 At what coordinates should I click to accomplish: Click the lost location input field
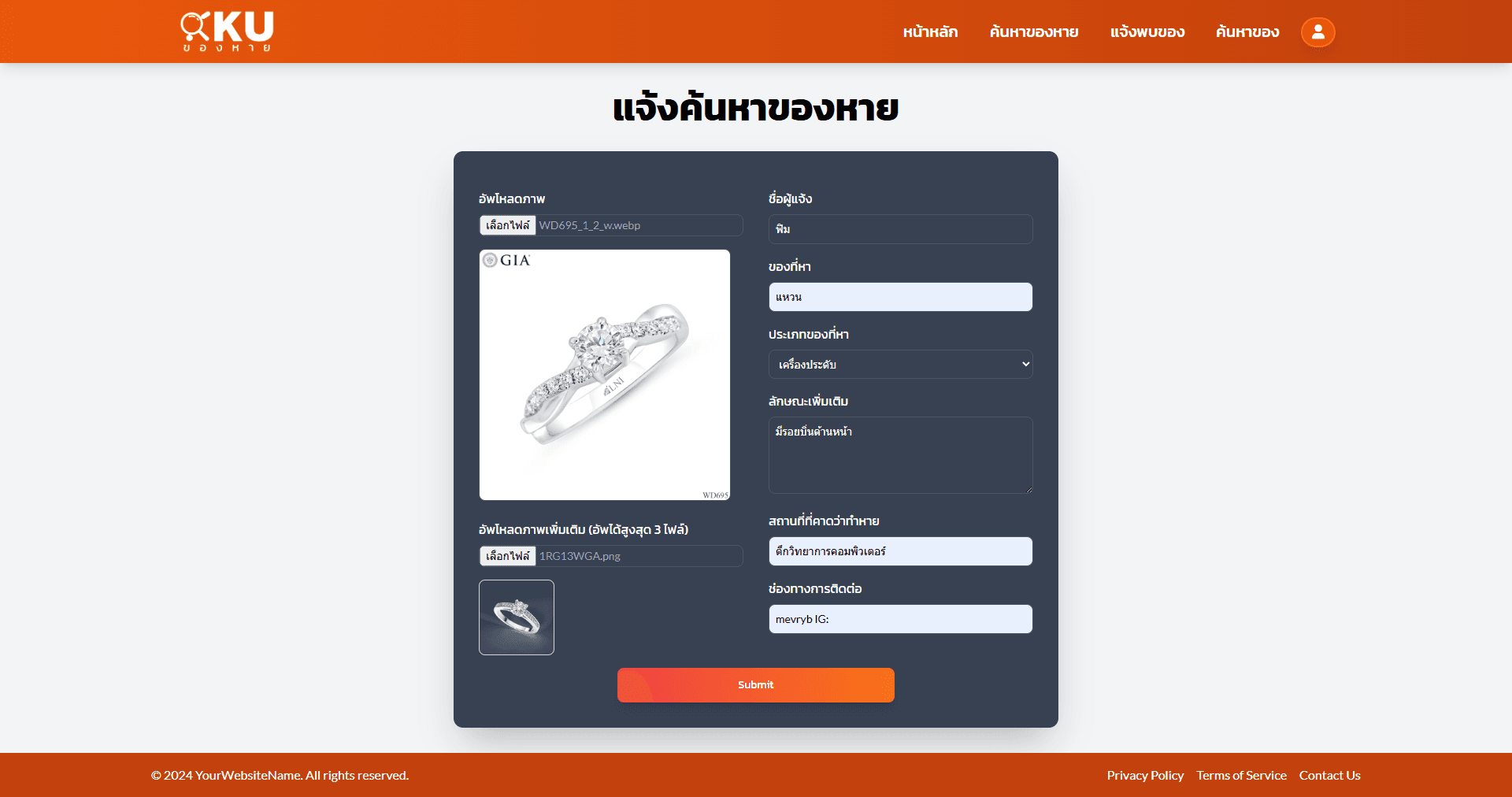coord(900,551)
